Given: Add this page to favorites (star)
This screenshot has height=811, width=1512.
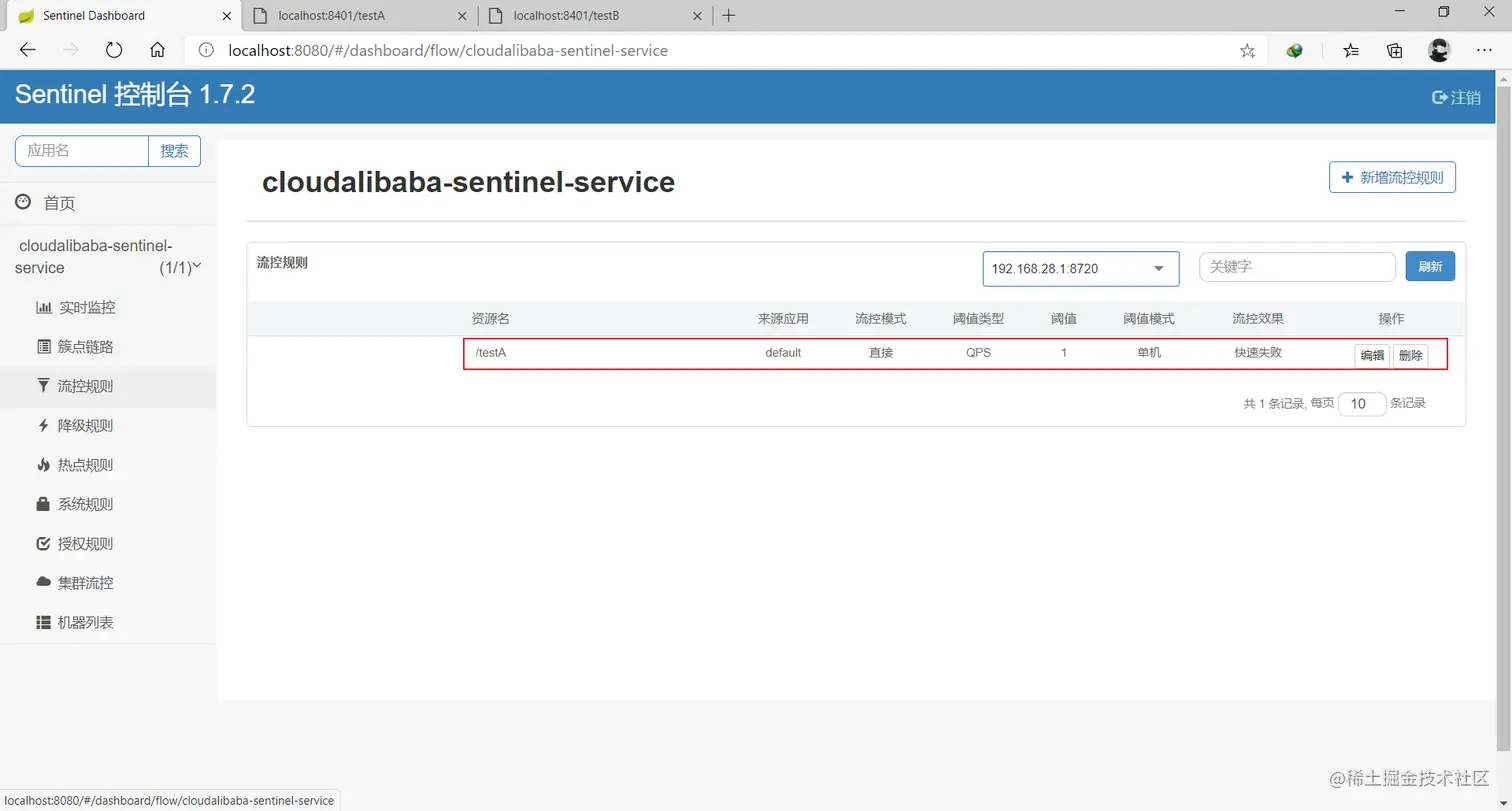Looking at the screenshot, I should (1247, 50).
